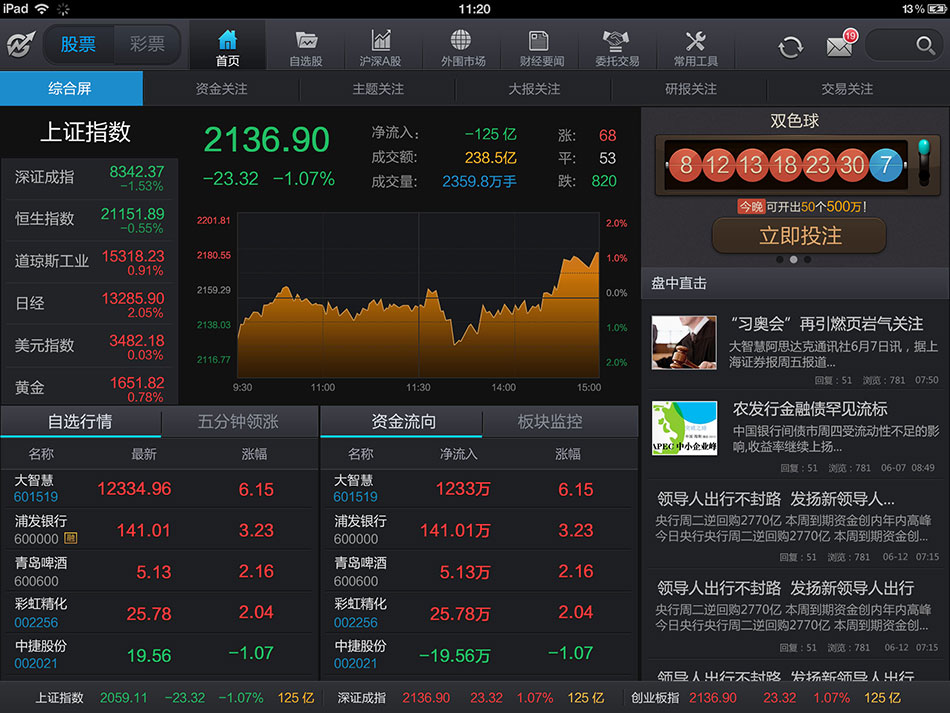Switch to 五分钟领涨 tab
This screenshot has height=713, width=950.
coord(239,422)
